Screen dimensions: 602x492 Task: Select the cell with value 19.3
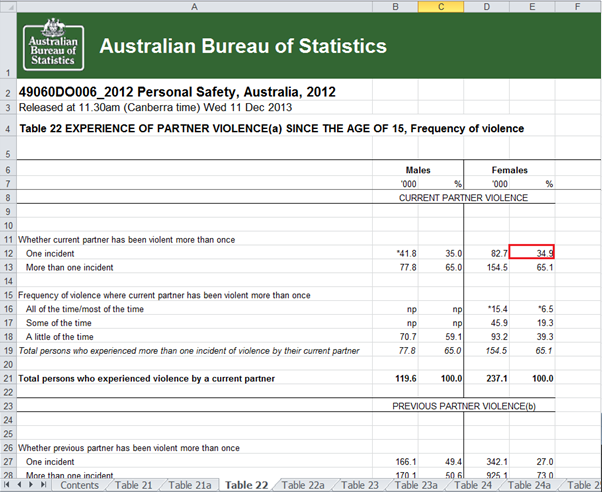(x=532, y=323)
